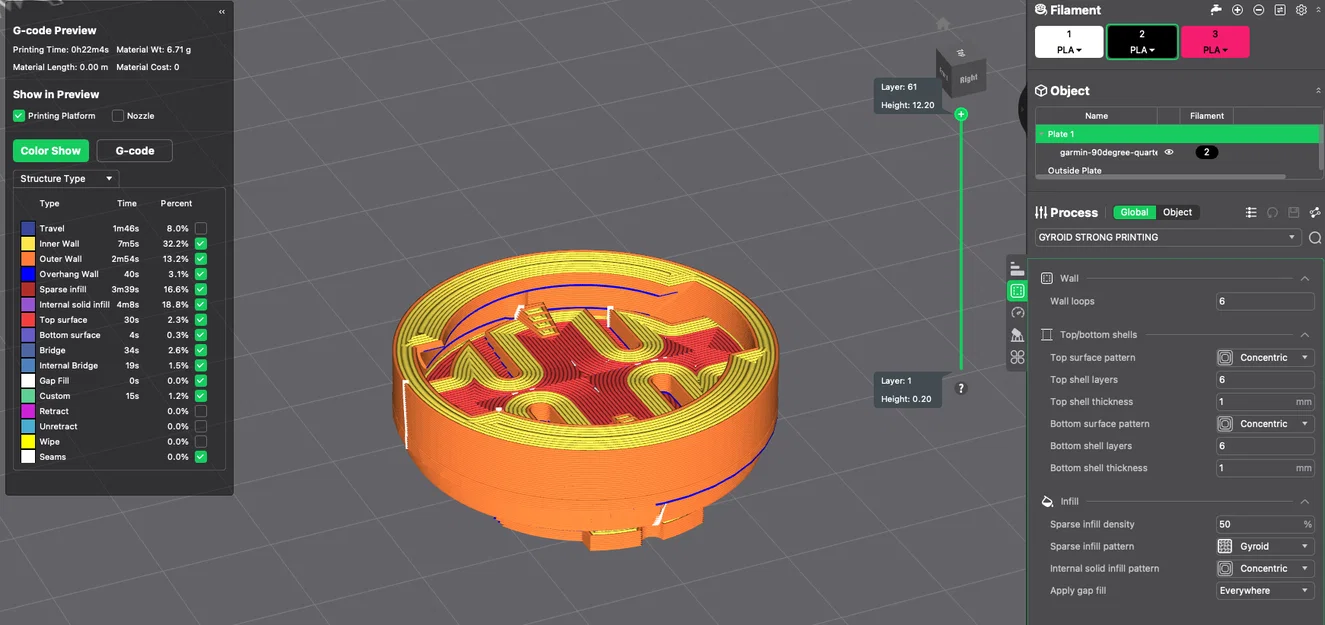This screenshot has height=625, width=1325.
Task: Collapse the Infill settings group
Action: (1305, 502)
